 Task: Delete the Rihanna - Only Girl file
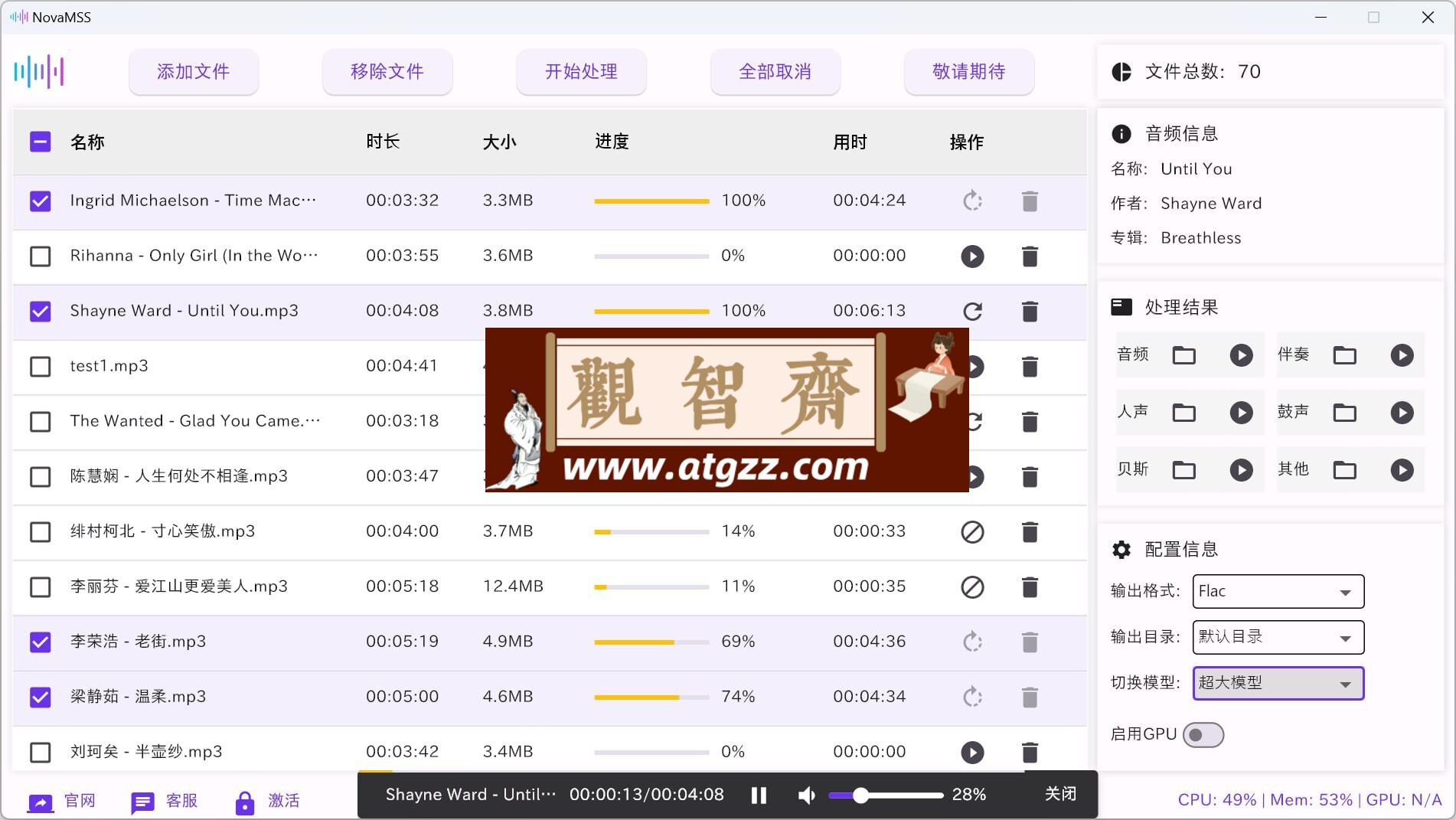point(1030,256)
